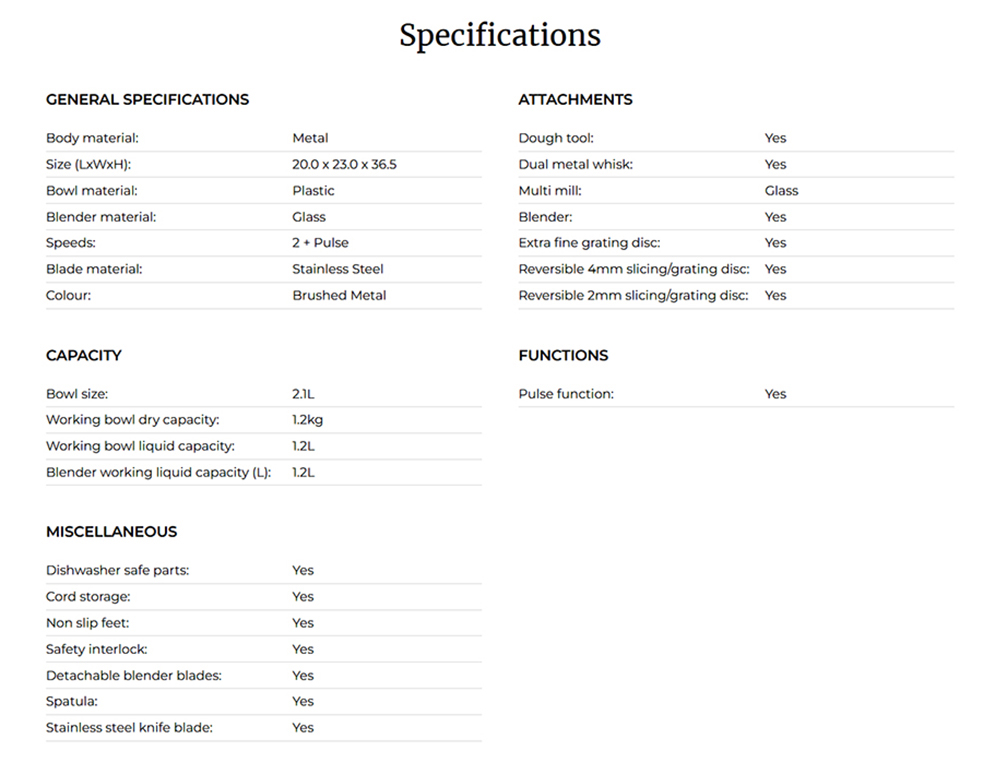Select the Attachments section heading

575,100
